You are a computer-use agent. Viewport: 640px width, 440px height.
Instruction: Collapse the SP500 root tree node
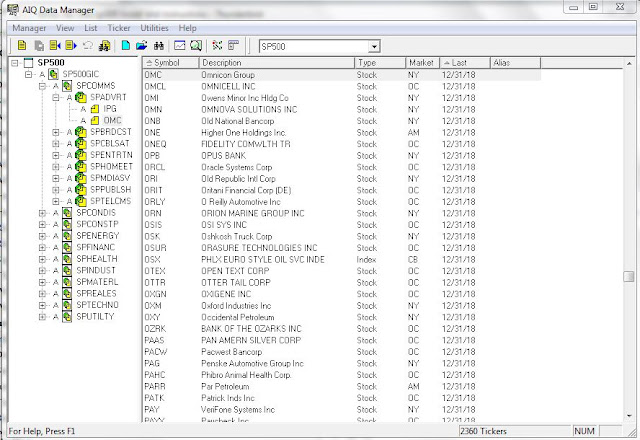tap(15, 63)
